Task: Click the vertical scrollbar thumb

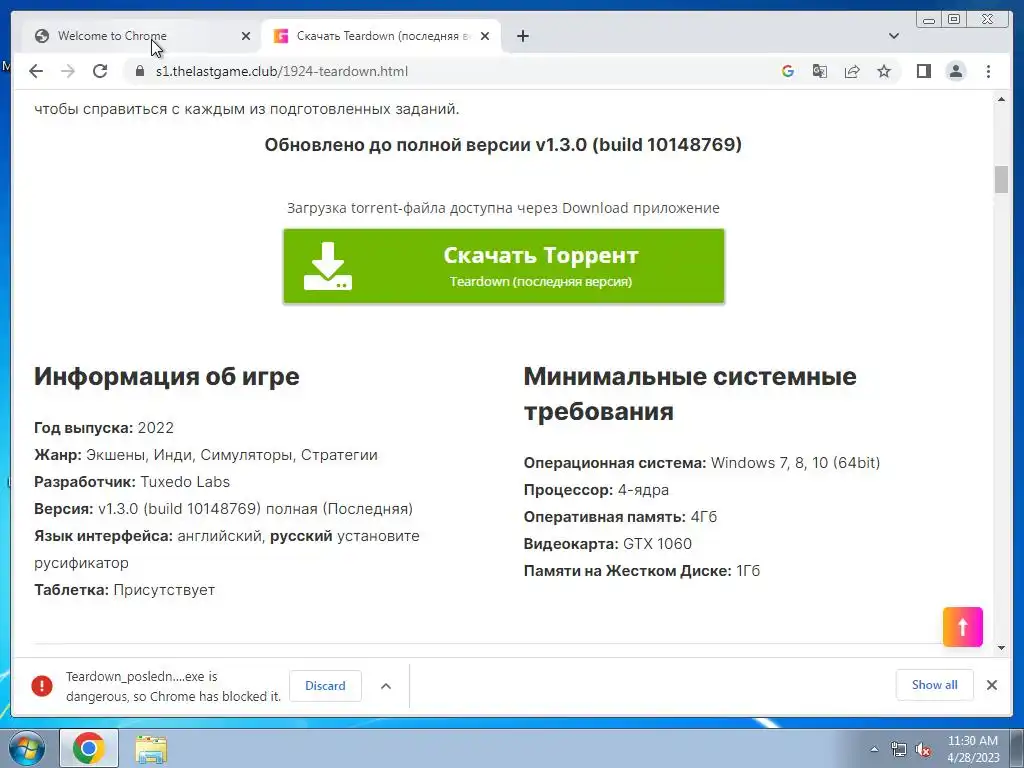Action: [x=1001, y=180]
